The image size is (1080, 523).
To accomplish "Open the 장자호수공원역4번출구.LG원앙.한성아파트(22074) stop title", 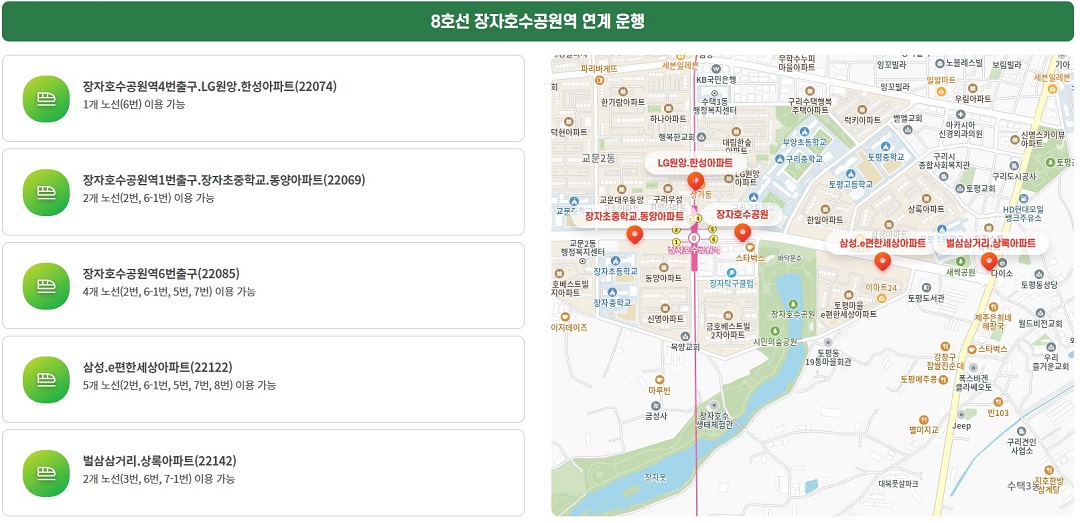I will click(x=209, y=87).
